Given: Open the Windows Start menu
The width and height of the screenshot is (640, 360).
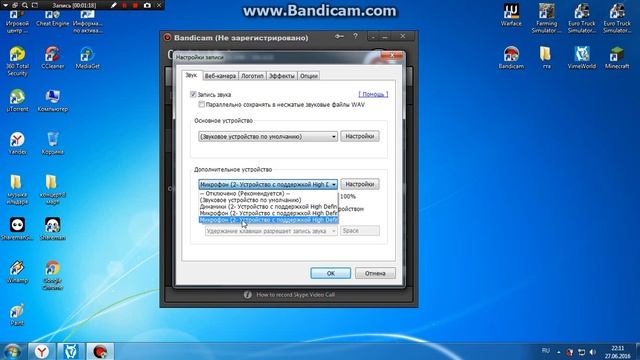Looking at the screenshot, I should [12, 351].
